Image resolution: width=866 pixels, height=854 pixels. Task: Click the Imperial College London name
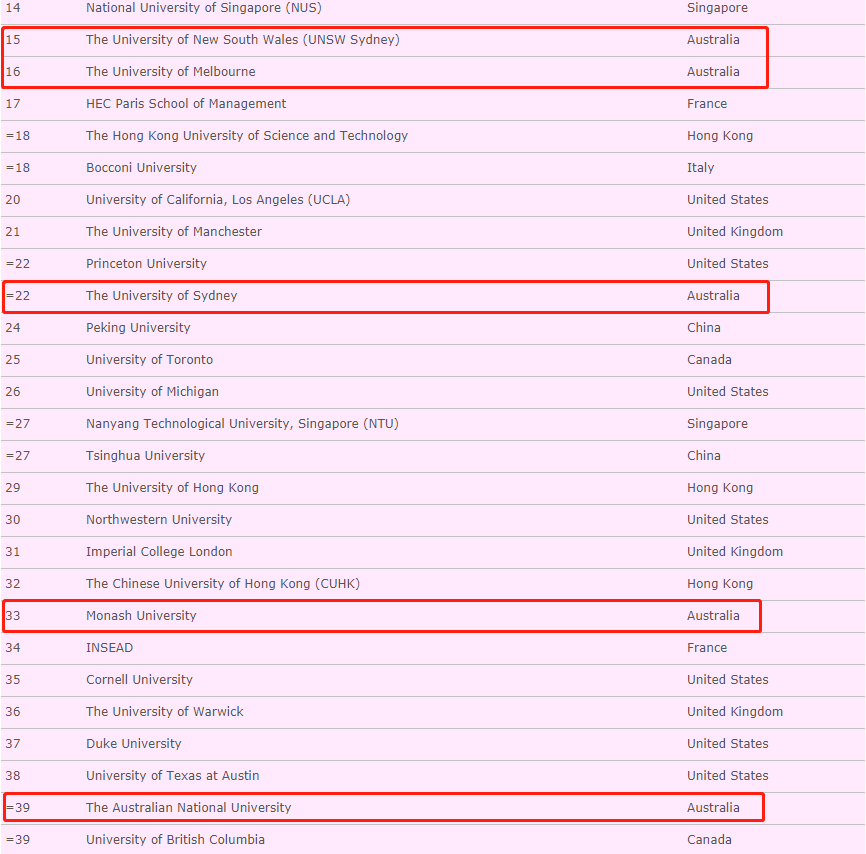[x=159, y=552]
